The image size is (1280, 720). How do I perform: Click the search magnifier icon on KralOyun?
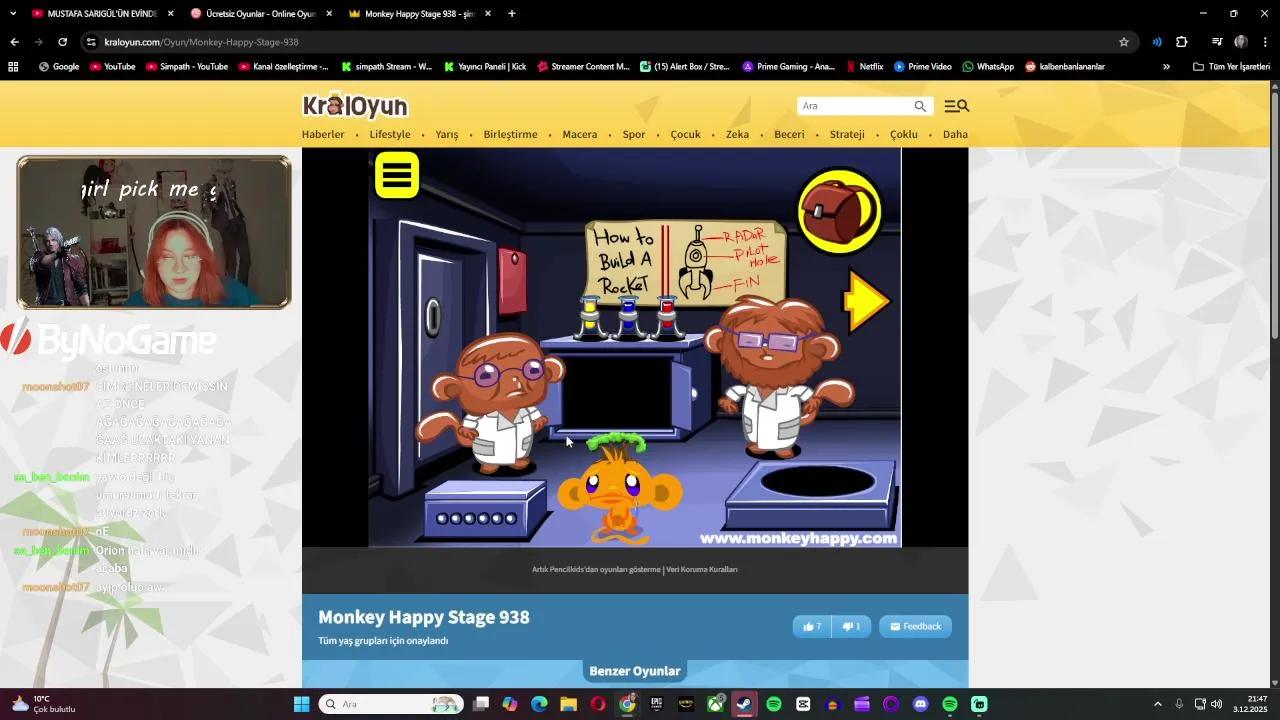pyautogui.click(x=919, y=106)
